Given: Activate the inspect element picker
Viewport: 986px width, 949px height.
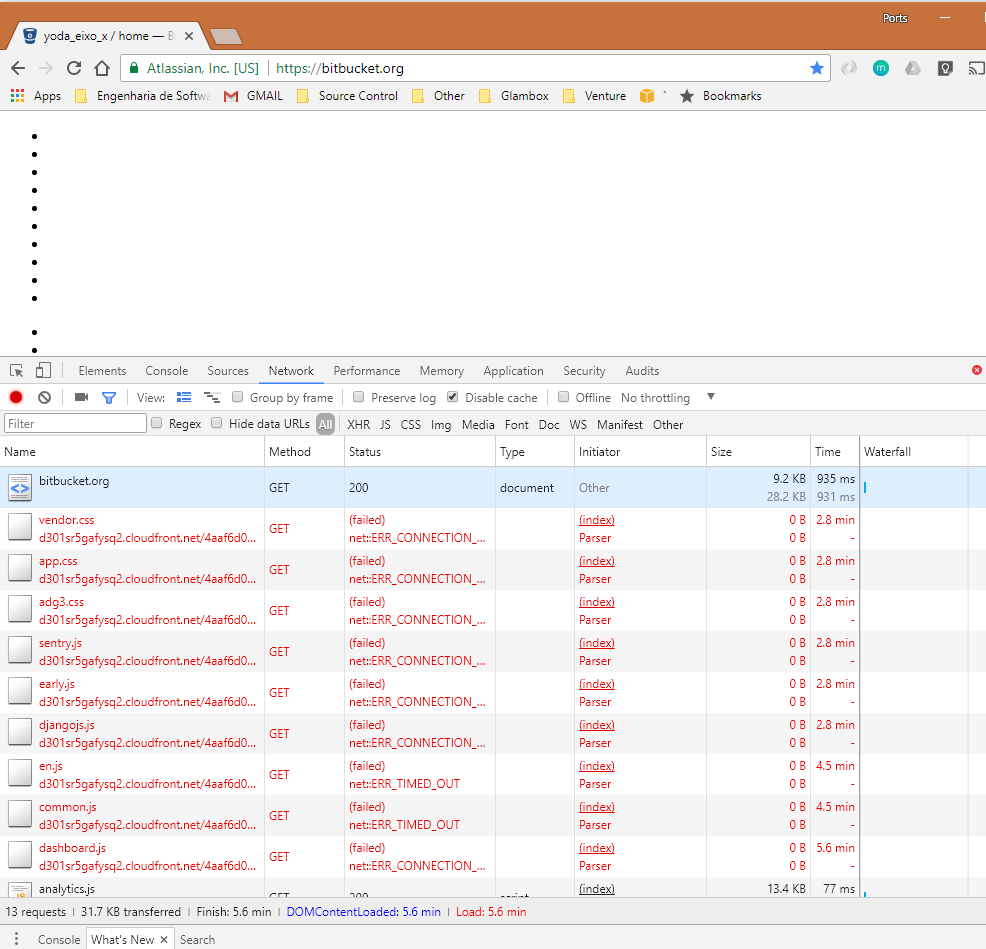Looking at the screenshot, I should tap(17, 371).
